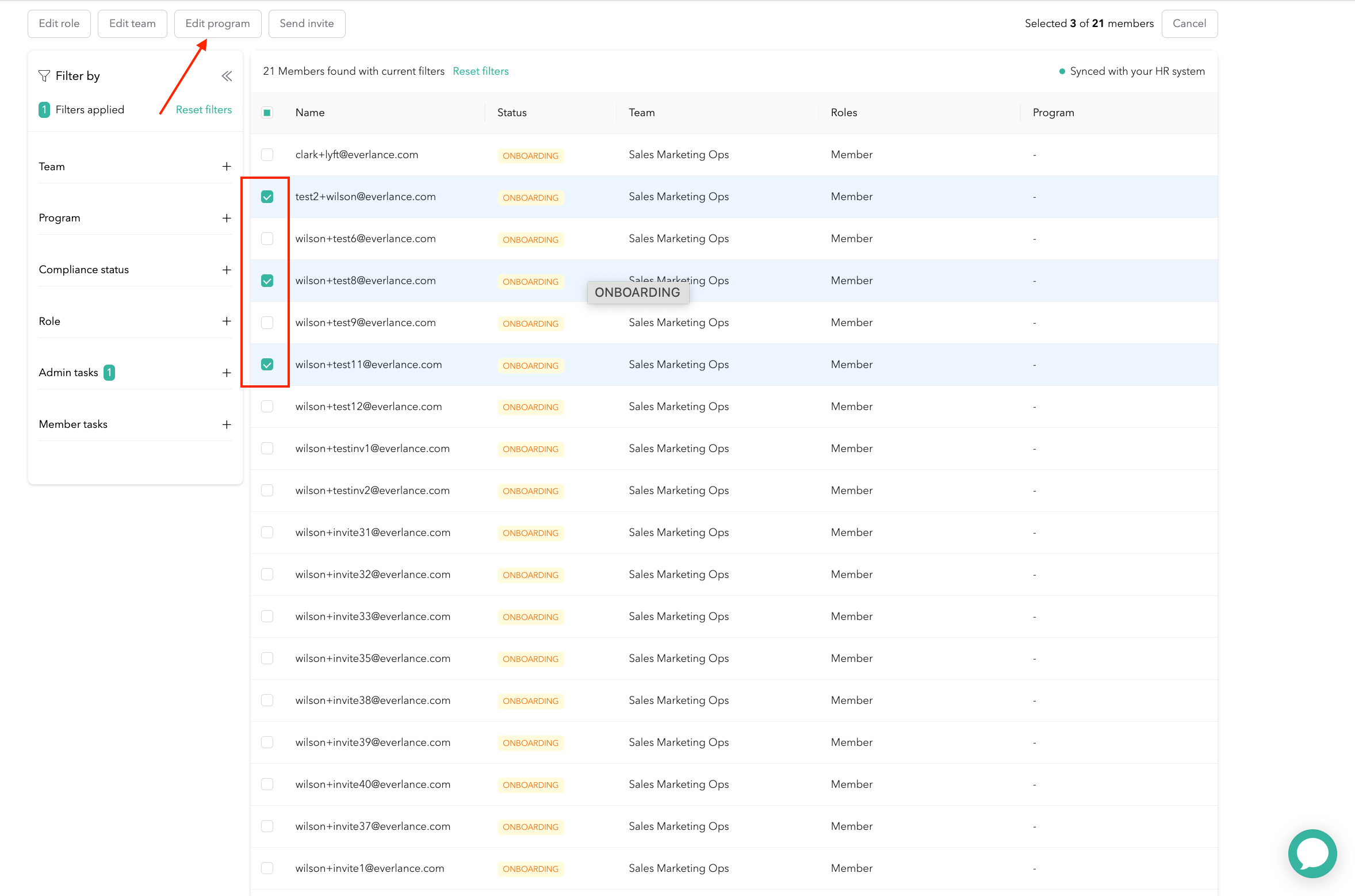Expand the Compliance status filter

click(227, 270)
